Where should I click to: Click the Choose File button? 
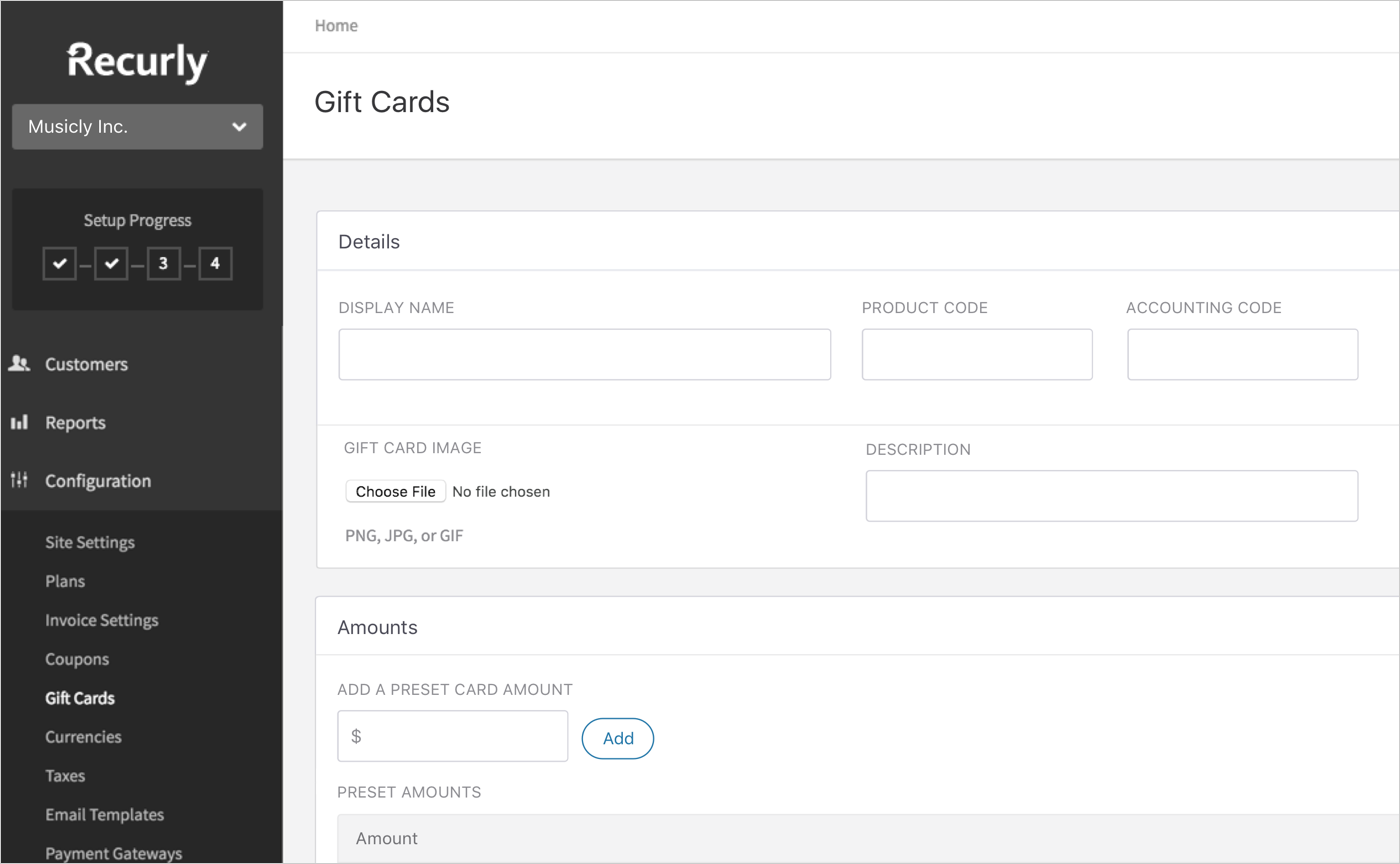click(396, 491)
